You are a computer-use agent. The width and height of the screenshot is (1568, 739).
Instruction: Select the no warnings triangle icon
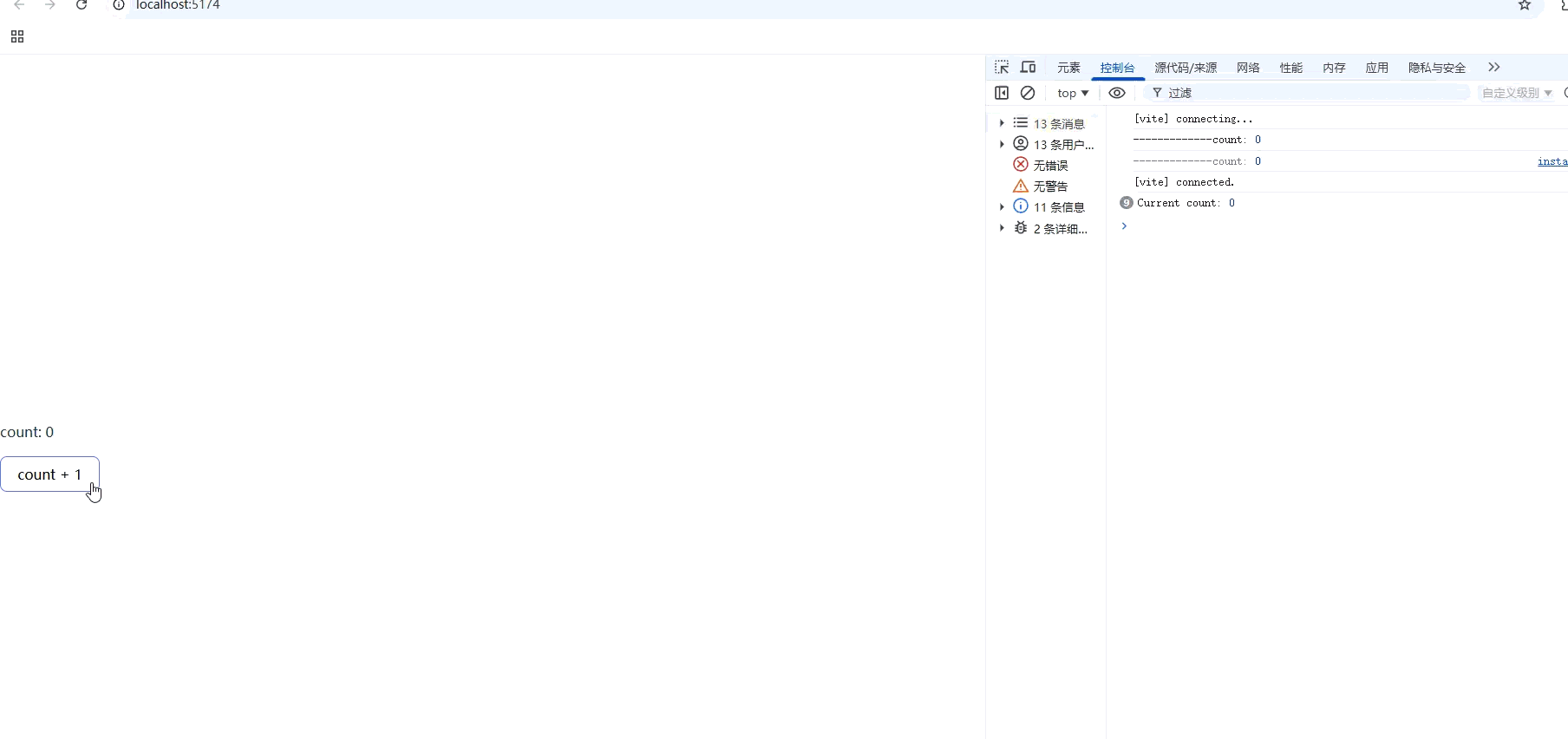tap(1021, 186)
